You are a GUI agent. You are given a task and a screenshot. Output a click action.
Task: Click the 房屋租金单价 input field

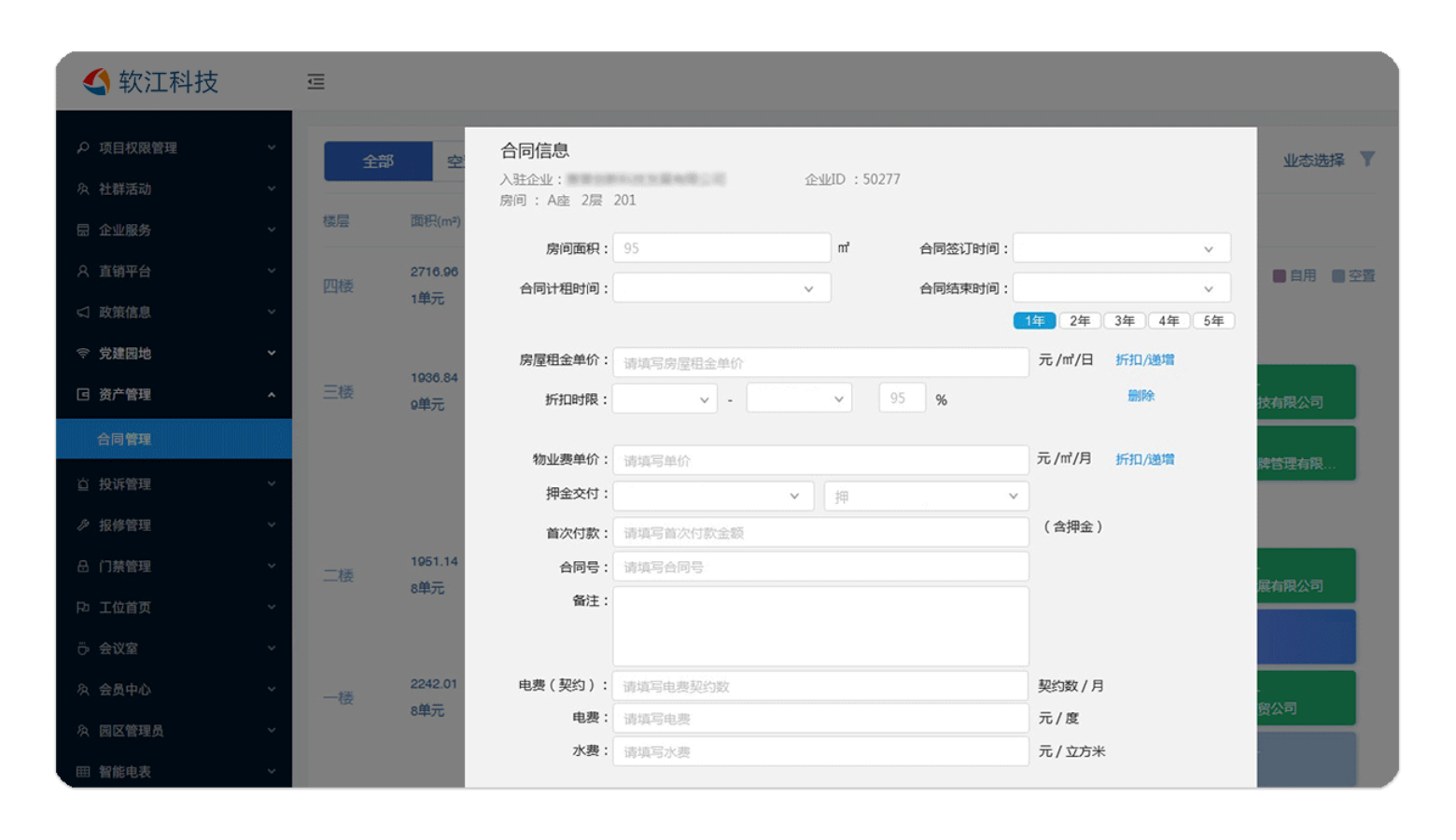819,363
